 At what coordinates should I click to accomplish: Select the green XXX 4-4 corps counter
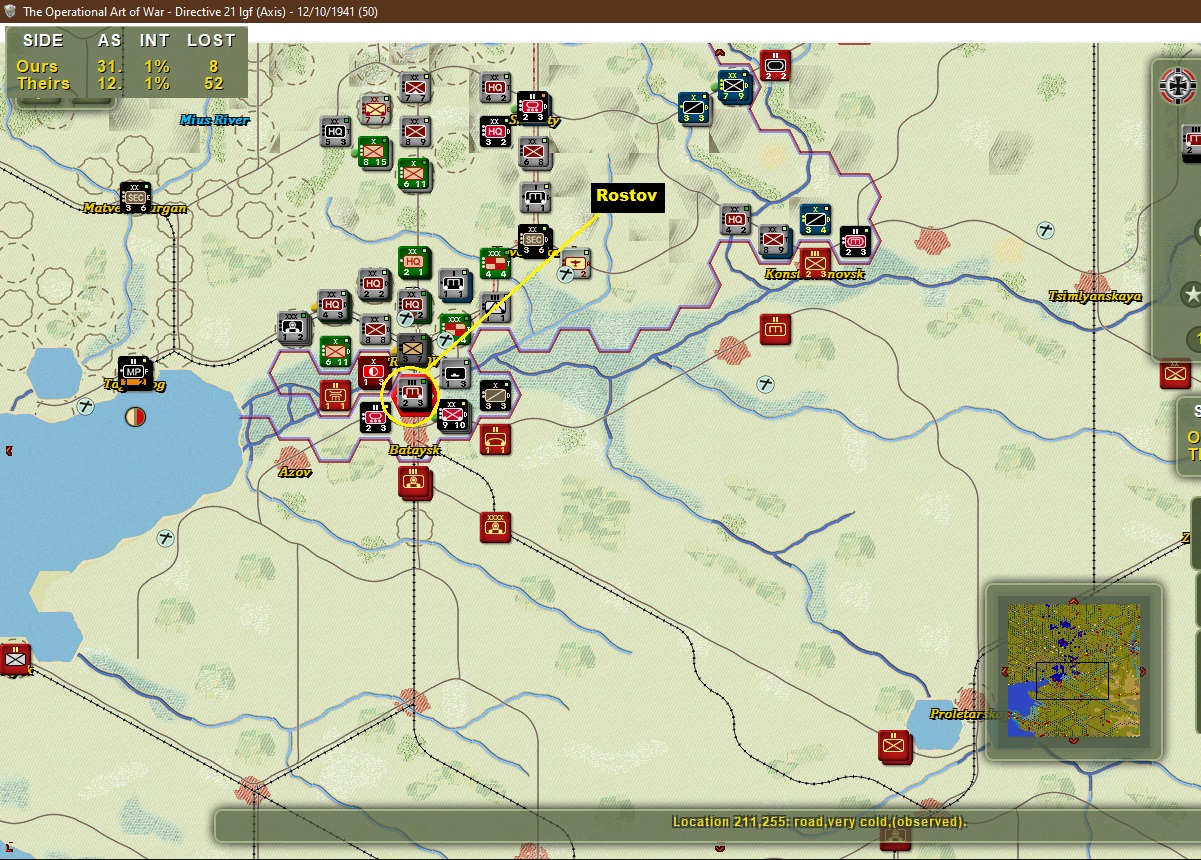(x=495, y=263)
